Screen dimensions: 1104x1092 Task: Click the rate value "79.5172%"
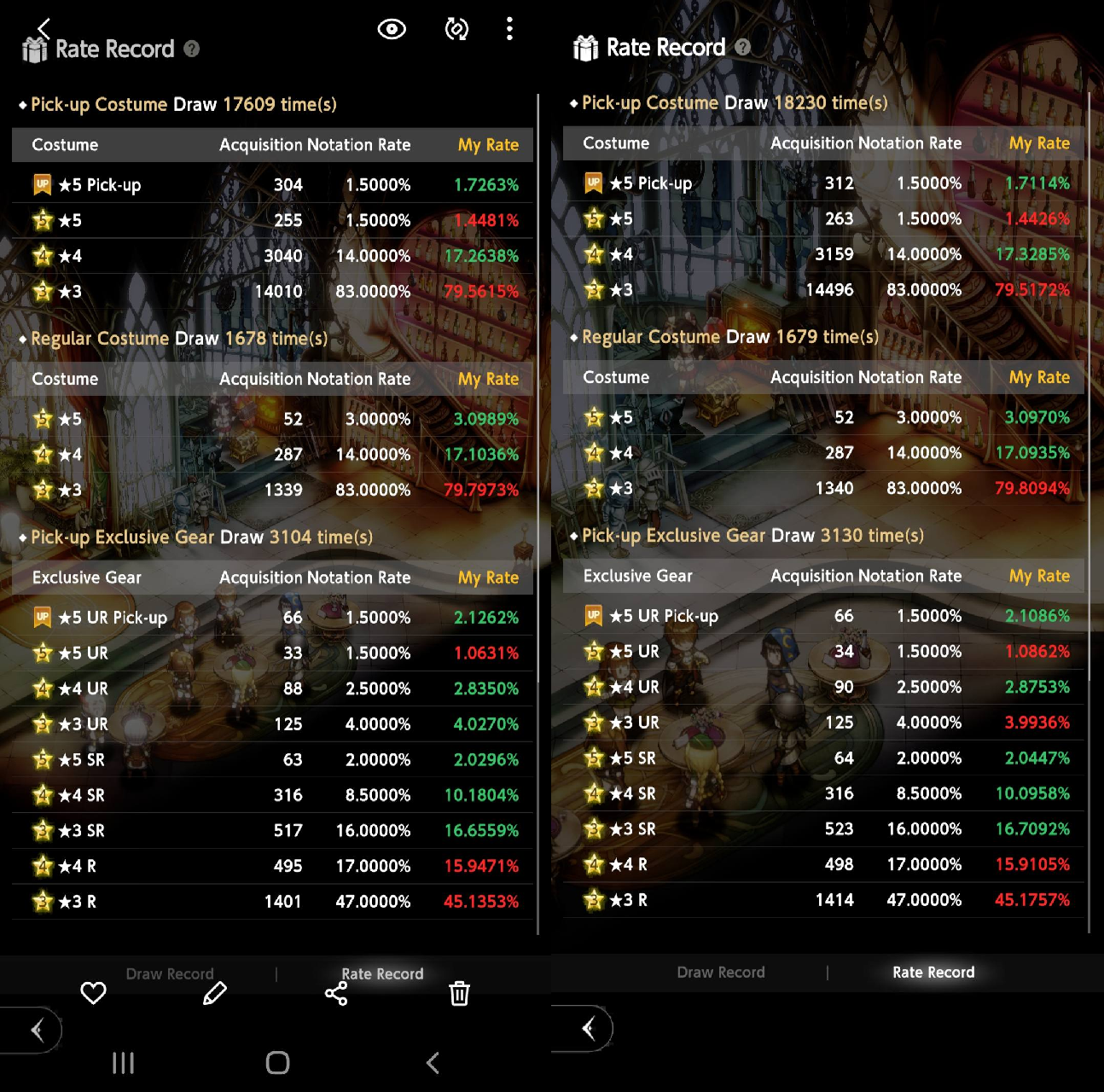tap(1032, 289)
